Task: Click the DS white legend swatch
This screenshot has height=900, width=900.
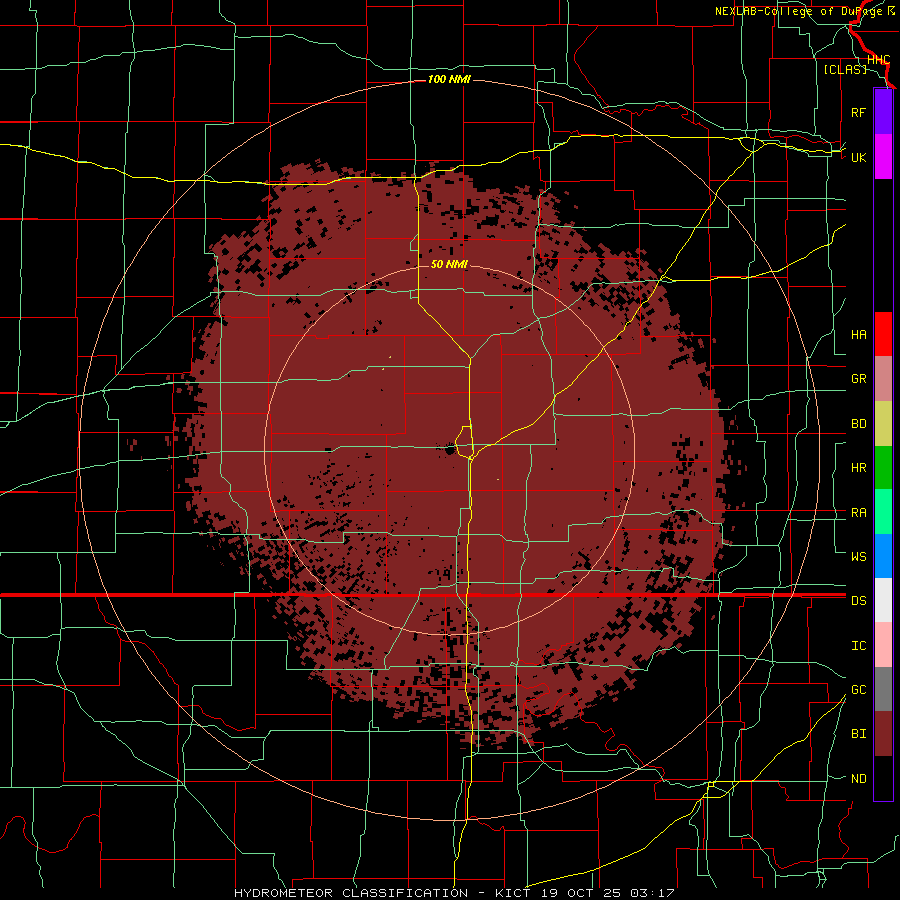Action: coord(883,600)
